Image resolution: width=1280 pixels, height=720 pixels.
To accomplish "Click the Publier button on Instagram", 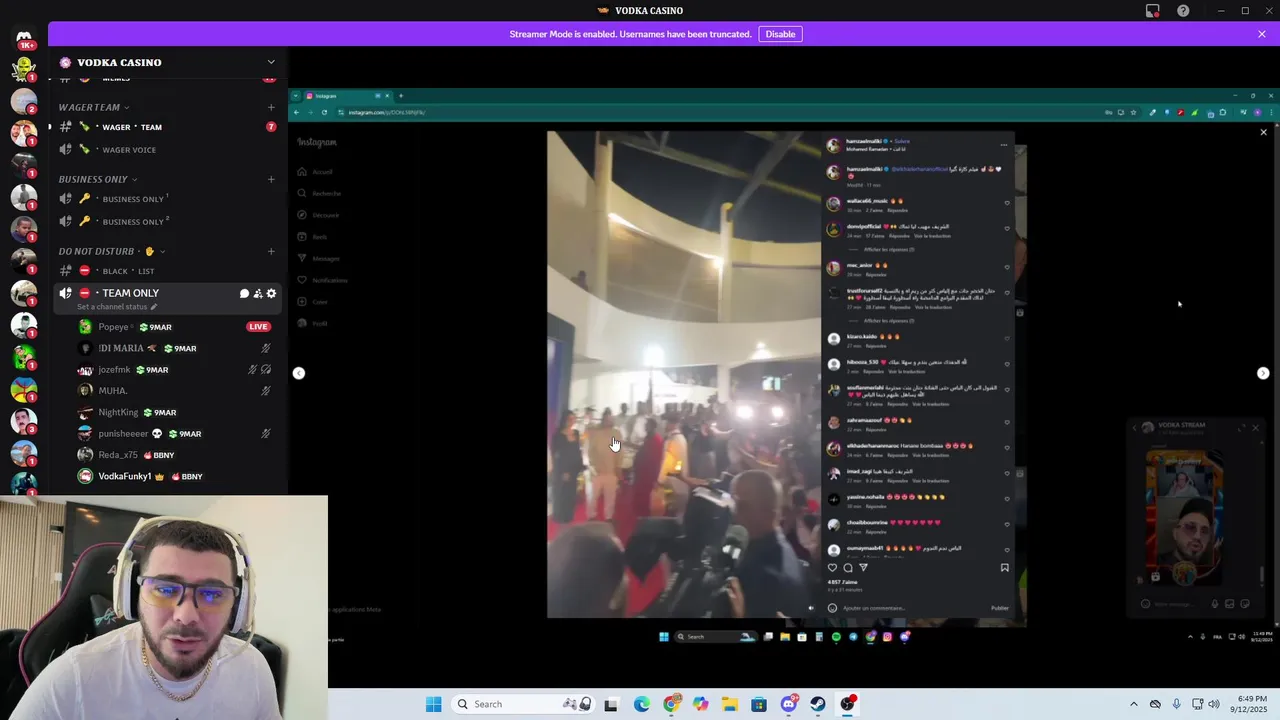I will 1000,608.
